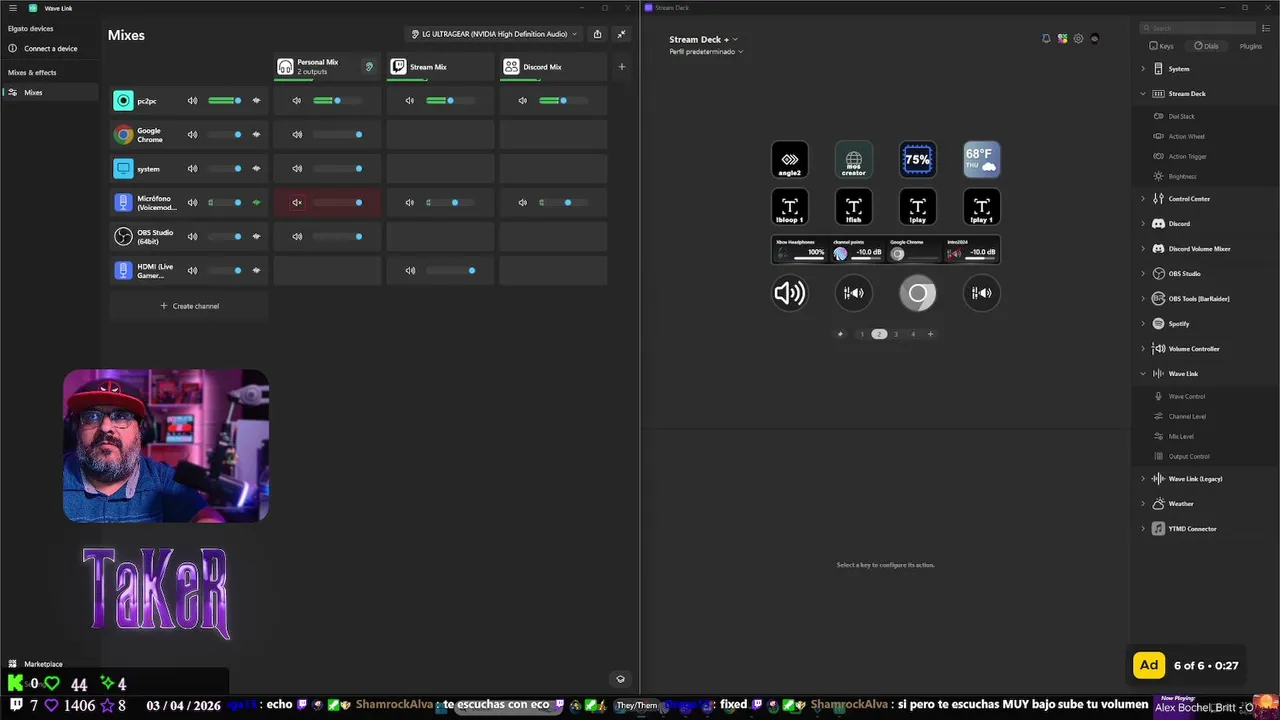Mute Micrófono in Discord Mix

523,203
